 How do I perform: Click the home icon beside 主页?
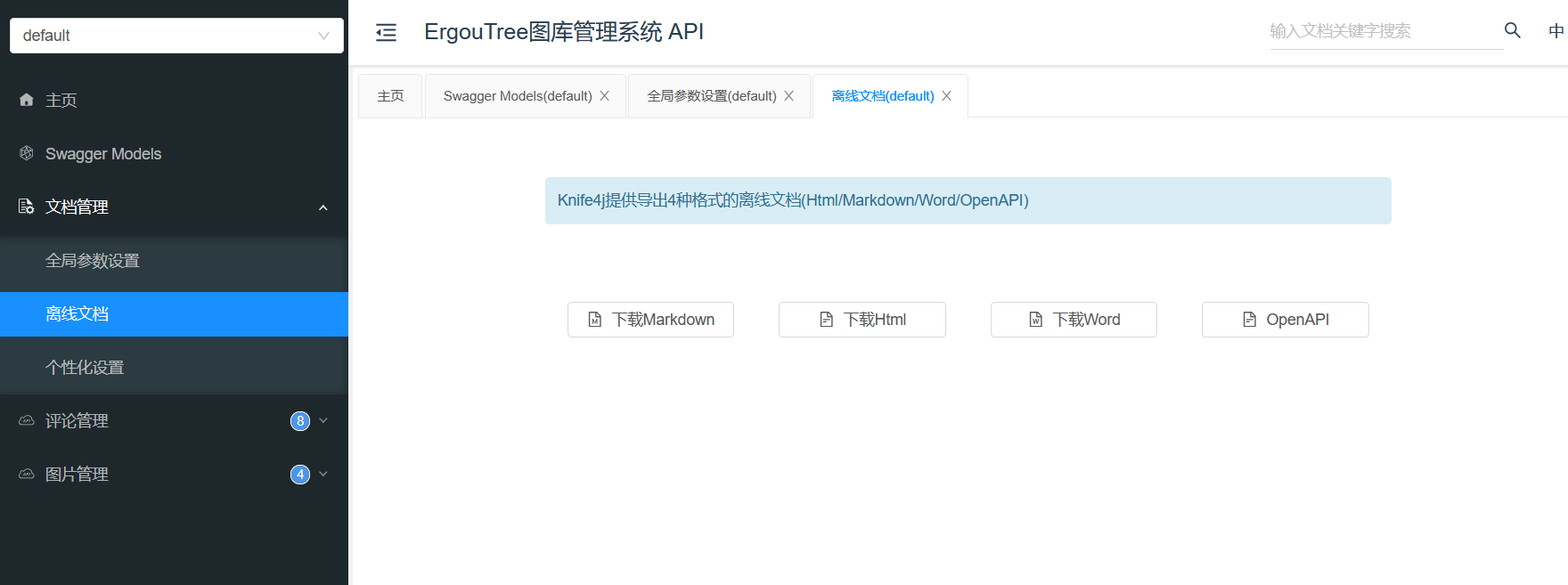tap(27, 100)
